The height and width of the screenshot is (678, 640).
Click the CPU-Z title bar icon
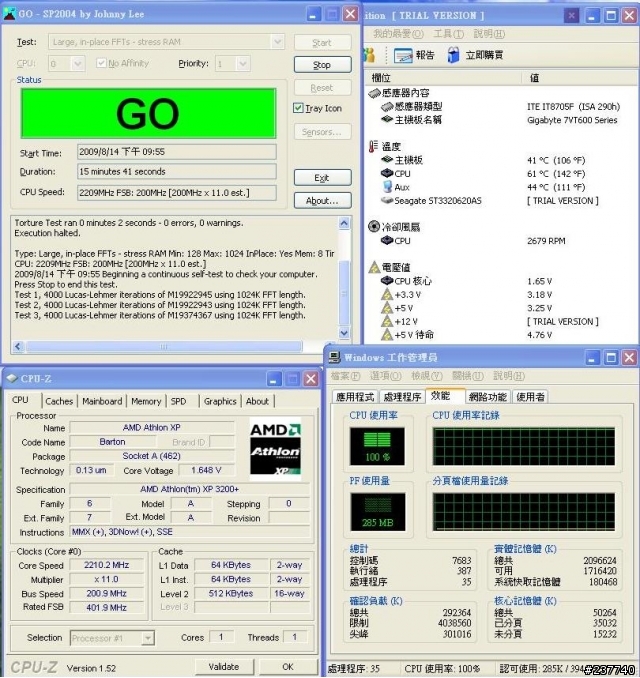click(x=12, y=378)
